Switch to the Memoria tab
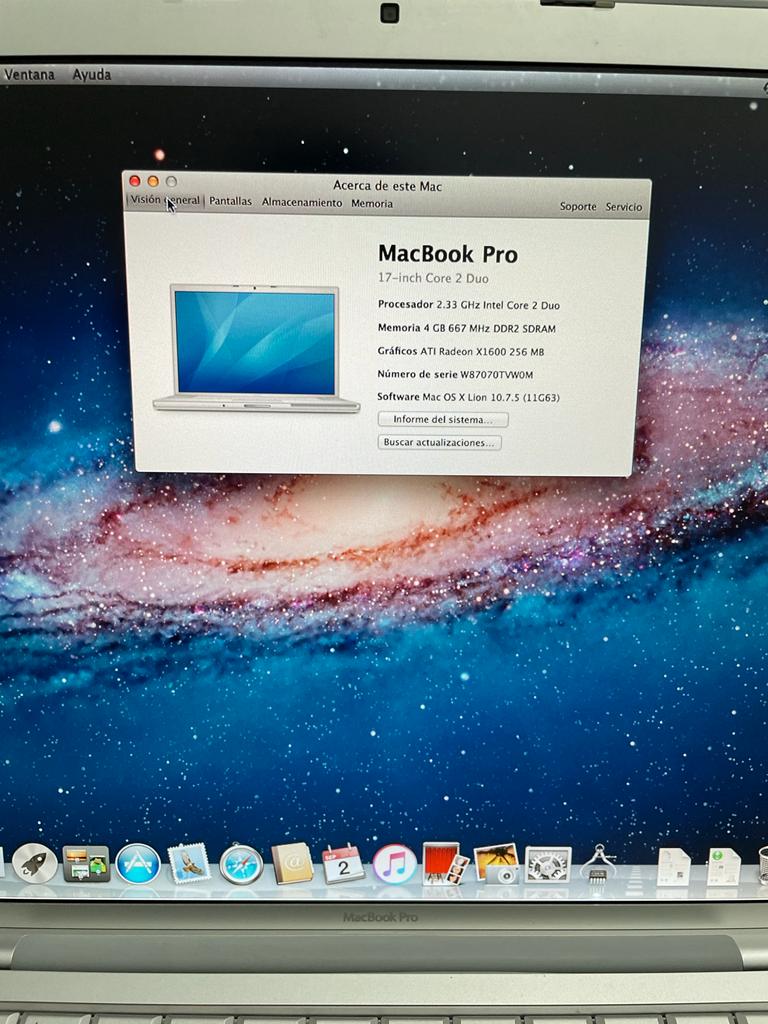 coord(372,204)
